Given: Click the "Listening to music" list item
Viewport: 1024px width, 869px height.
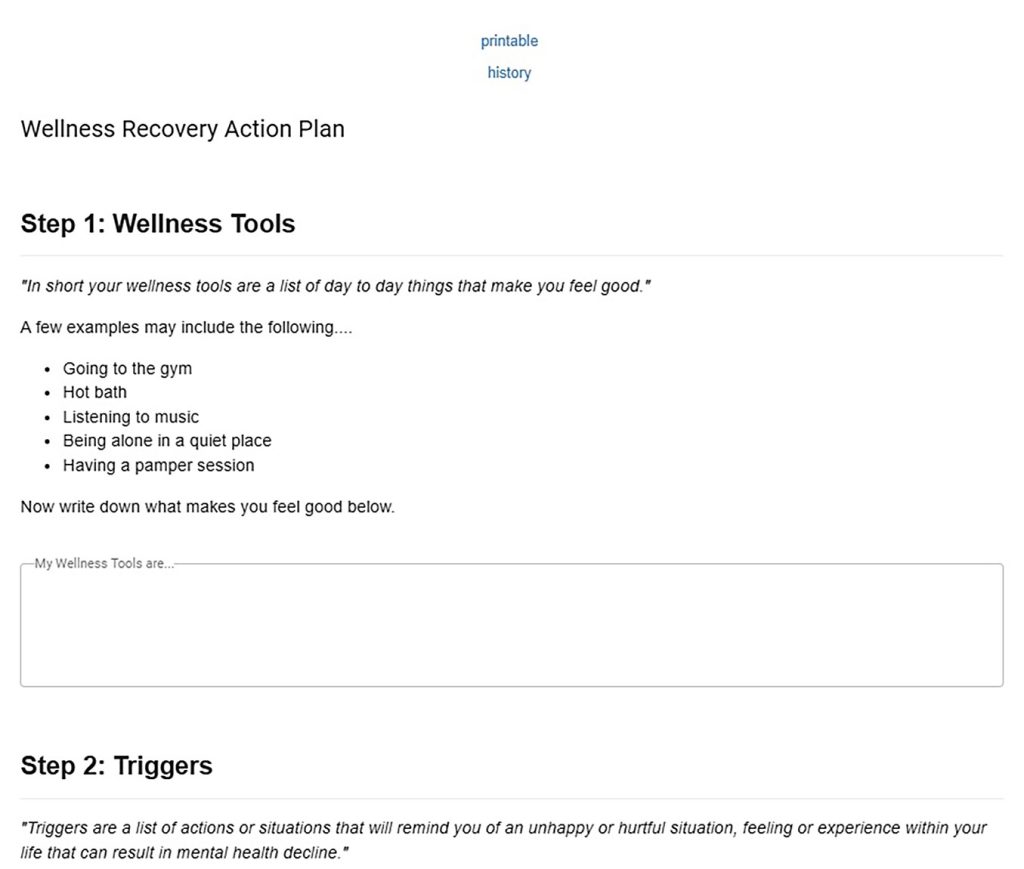Looking at the screenshot, I should tap(131, 417).
